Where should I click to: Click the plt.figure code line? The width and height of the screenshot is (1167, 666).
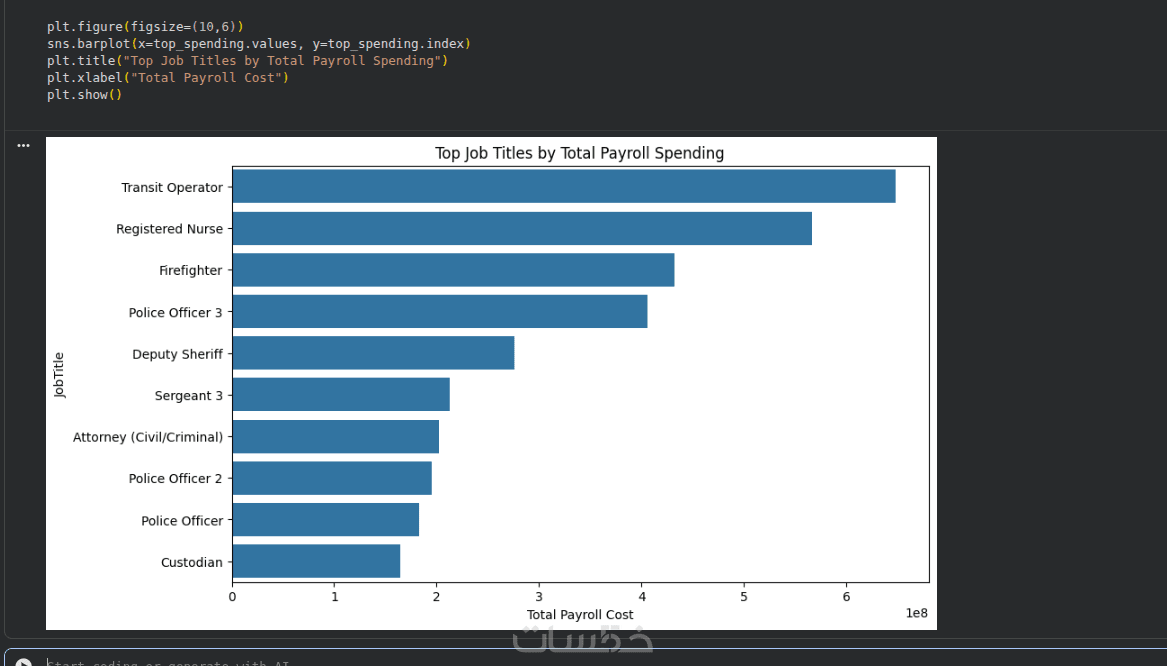pos(145,27)
